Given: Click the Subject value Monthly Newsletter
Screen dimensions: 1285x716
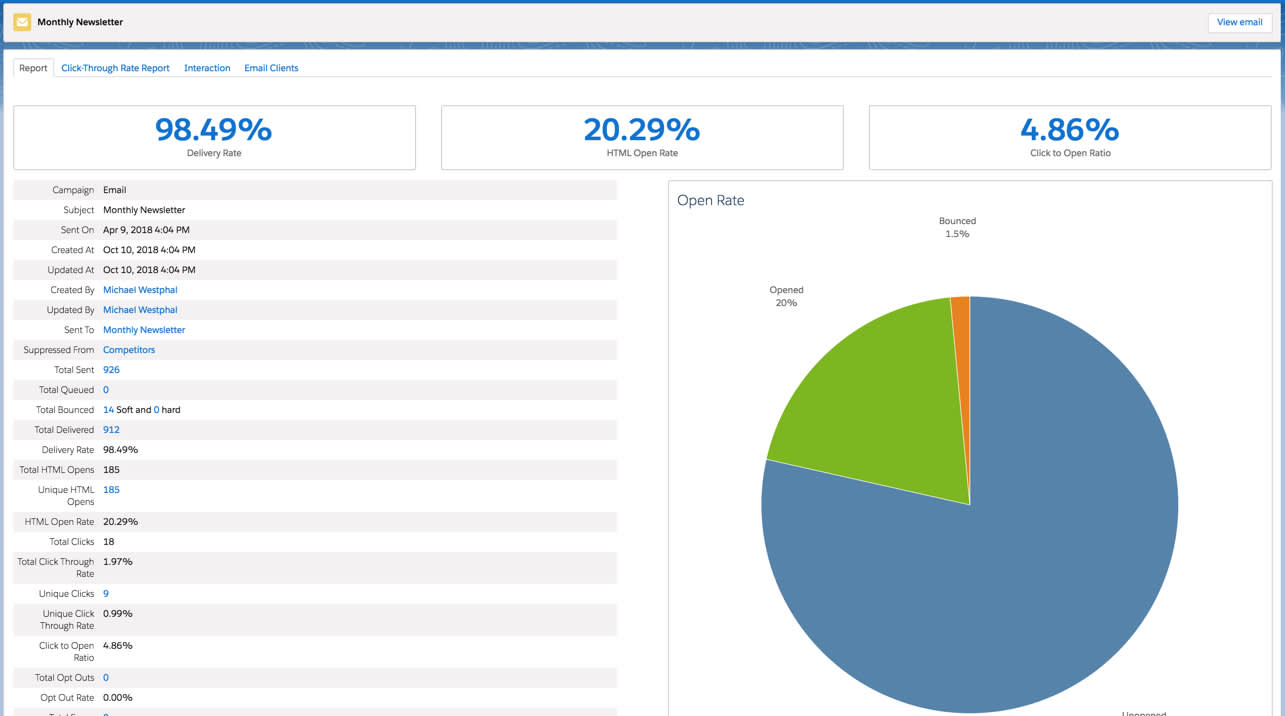Looking at the screenshot, I should click(x=144, y=210).
